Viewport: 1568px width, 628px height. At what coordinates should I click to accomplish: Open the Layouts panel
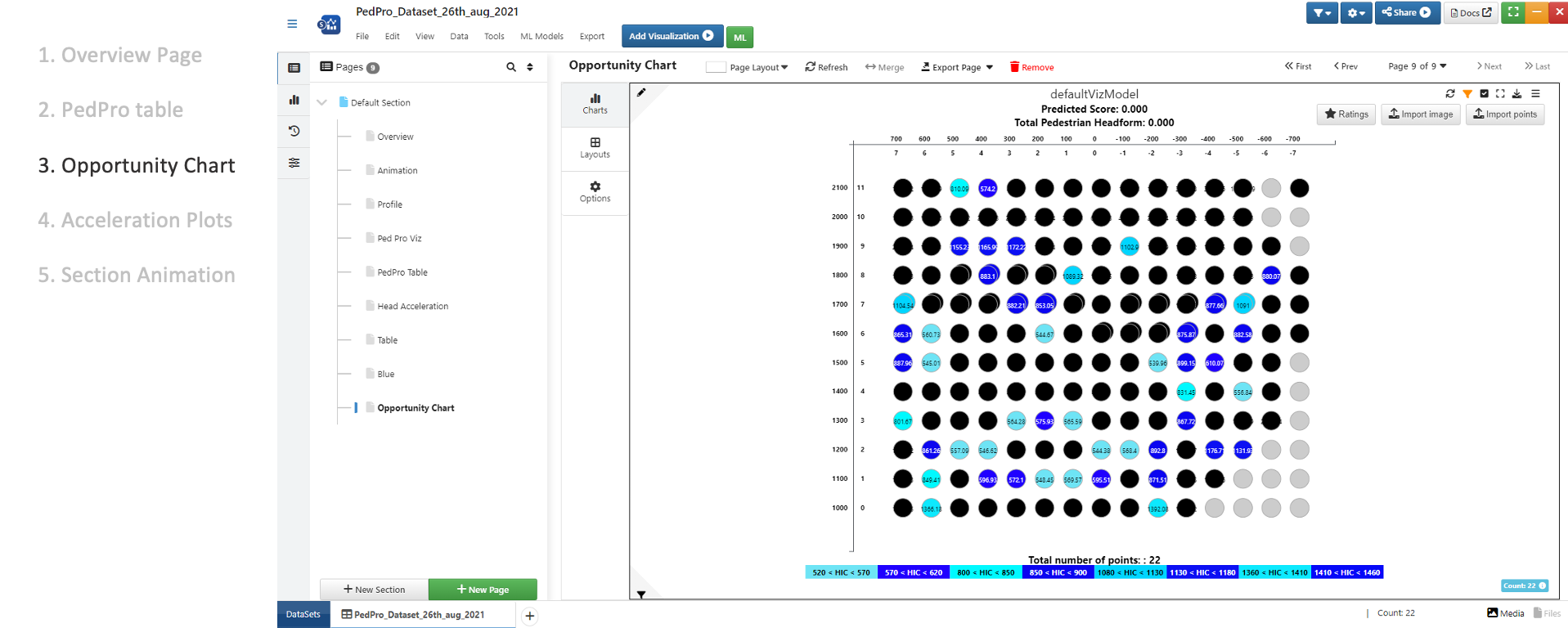pos(595,148)
